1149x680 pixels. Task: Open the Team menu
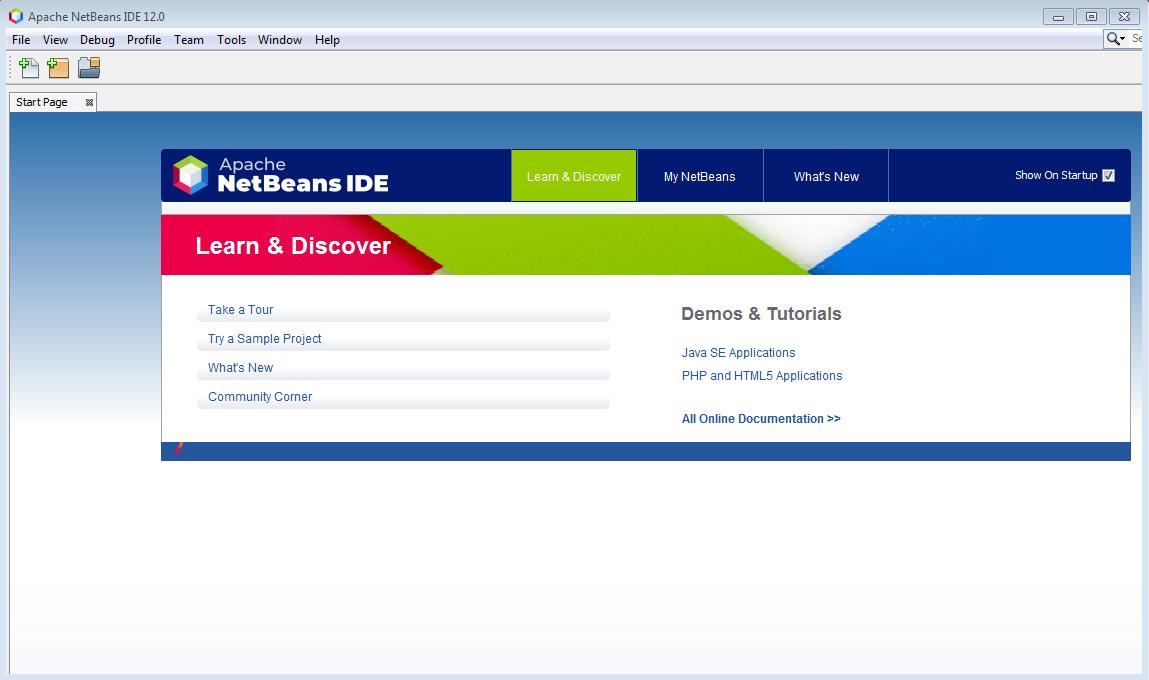click(x=188, y=40)
